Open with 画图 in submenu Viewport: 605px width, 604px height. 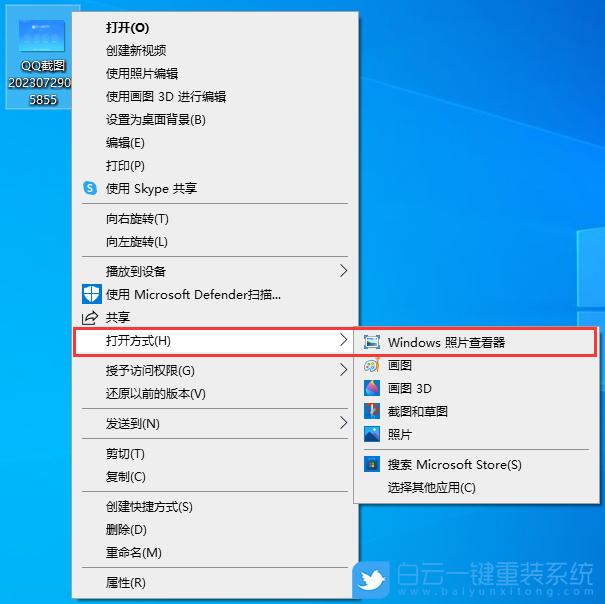click(x=476, y=365)
